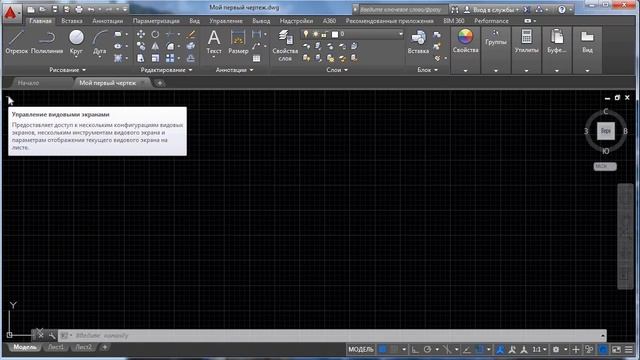Select the Отрезок line tool
Viewport: 640px width, 360px height.
[x=16, y=42]
